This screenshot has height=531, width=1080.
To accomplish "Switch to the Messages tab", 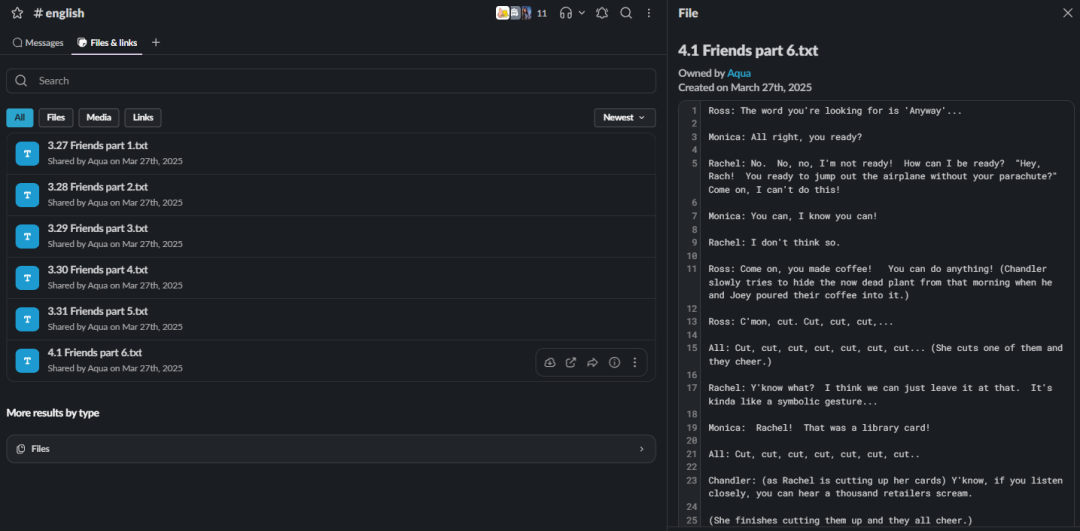I will tap(38, 43).
